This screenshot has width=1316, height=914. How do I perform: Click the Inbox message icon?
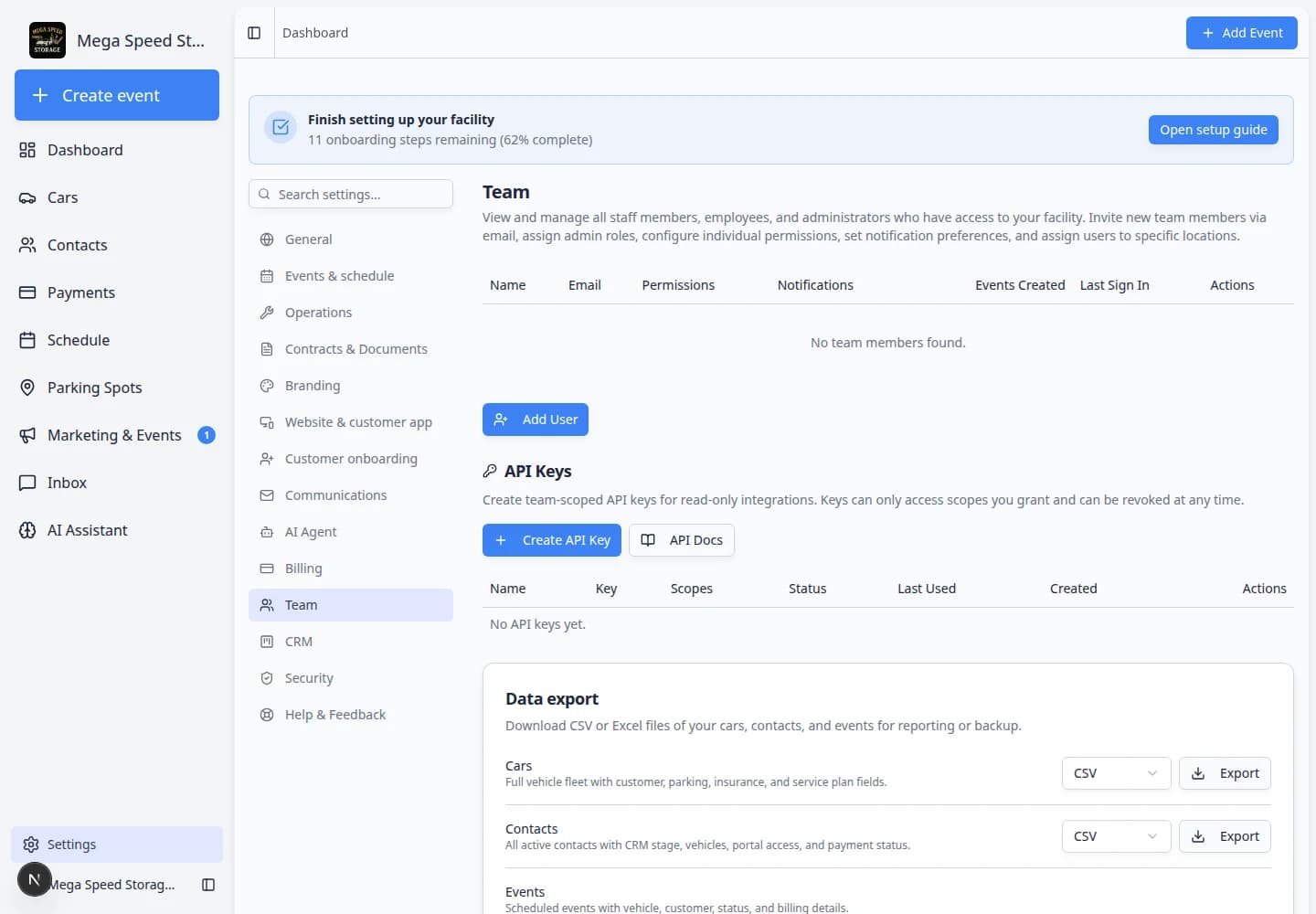[x=27, y=483]
